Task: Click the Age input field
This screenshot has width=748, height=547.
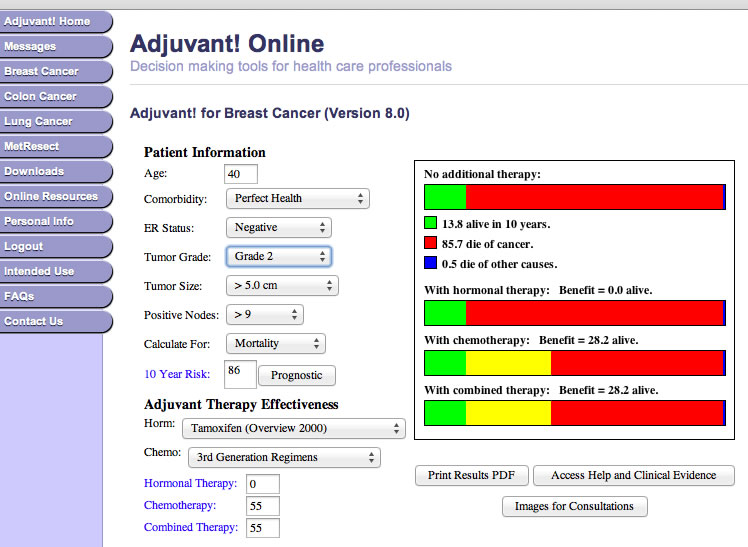Action: [x=241, y=174]
